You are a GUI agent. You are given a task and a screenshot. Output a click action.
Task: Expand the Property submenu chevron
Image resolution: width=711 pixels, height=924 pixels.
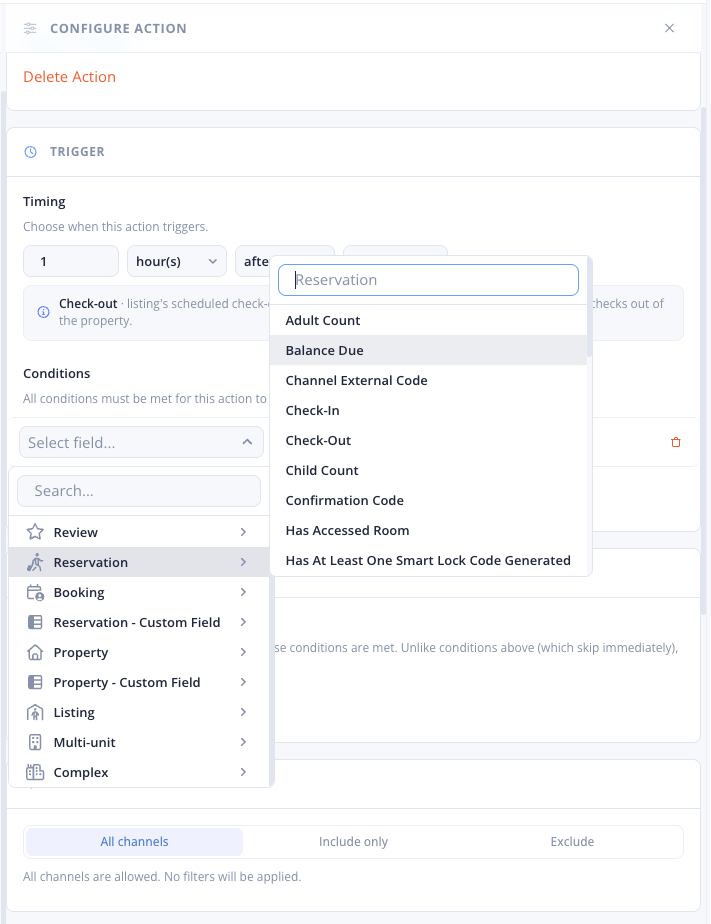tap(243, 652)
